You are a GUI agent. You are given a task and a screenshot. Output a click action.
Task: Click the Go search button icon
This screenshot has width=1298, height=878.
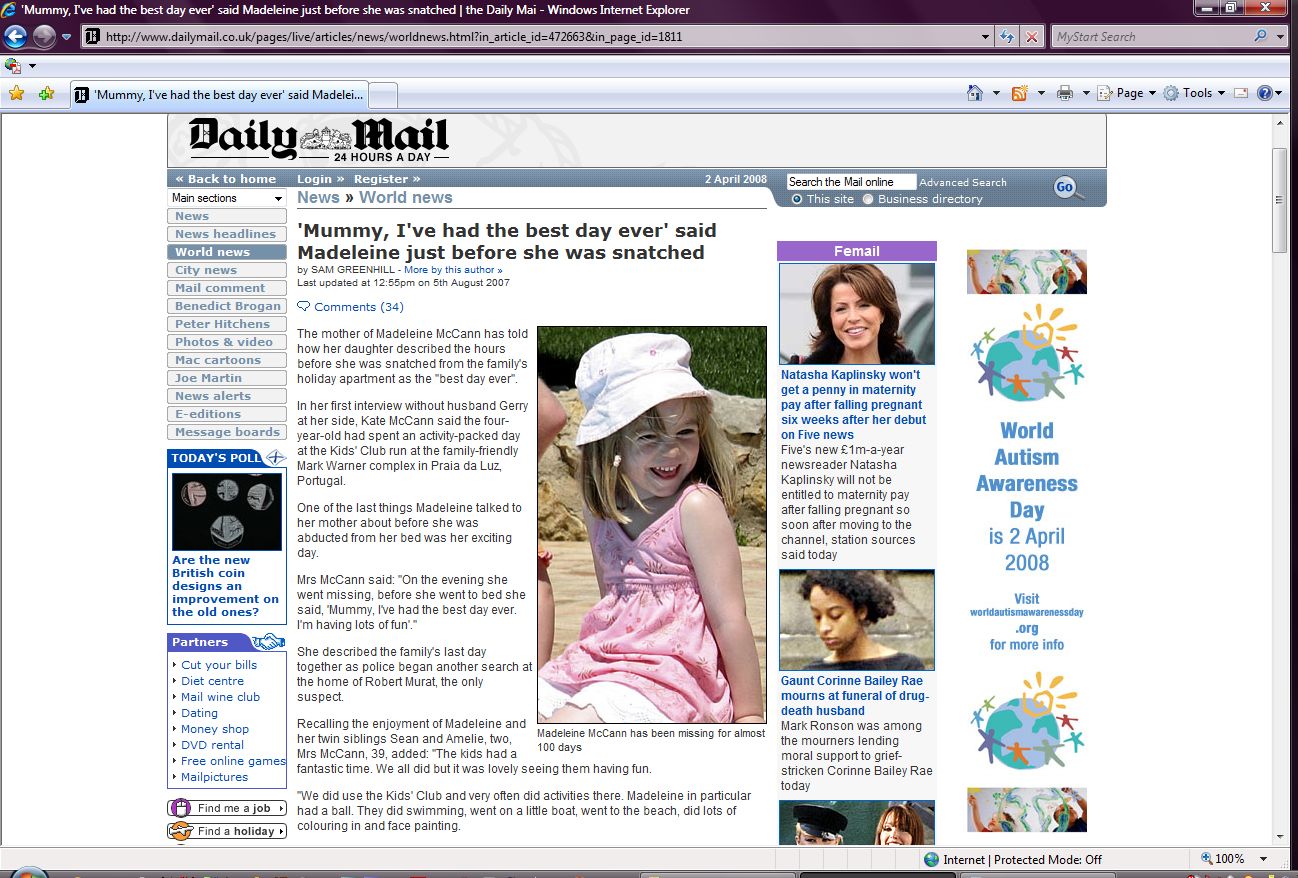[x=1066, y=187]
